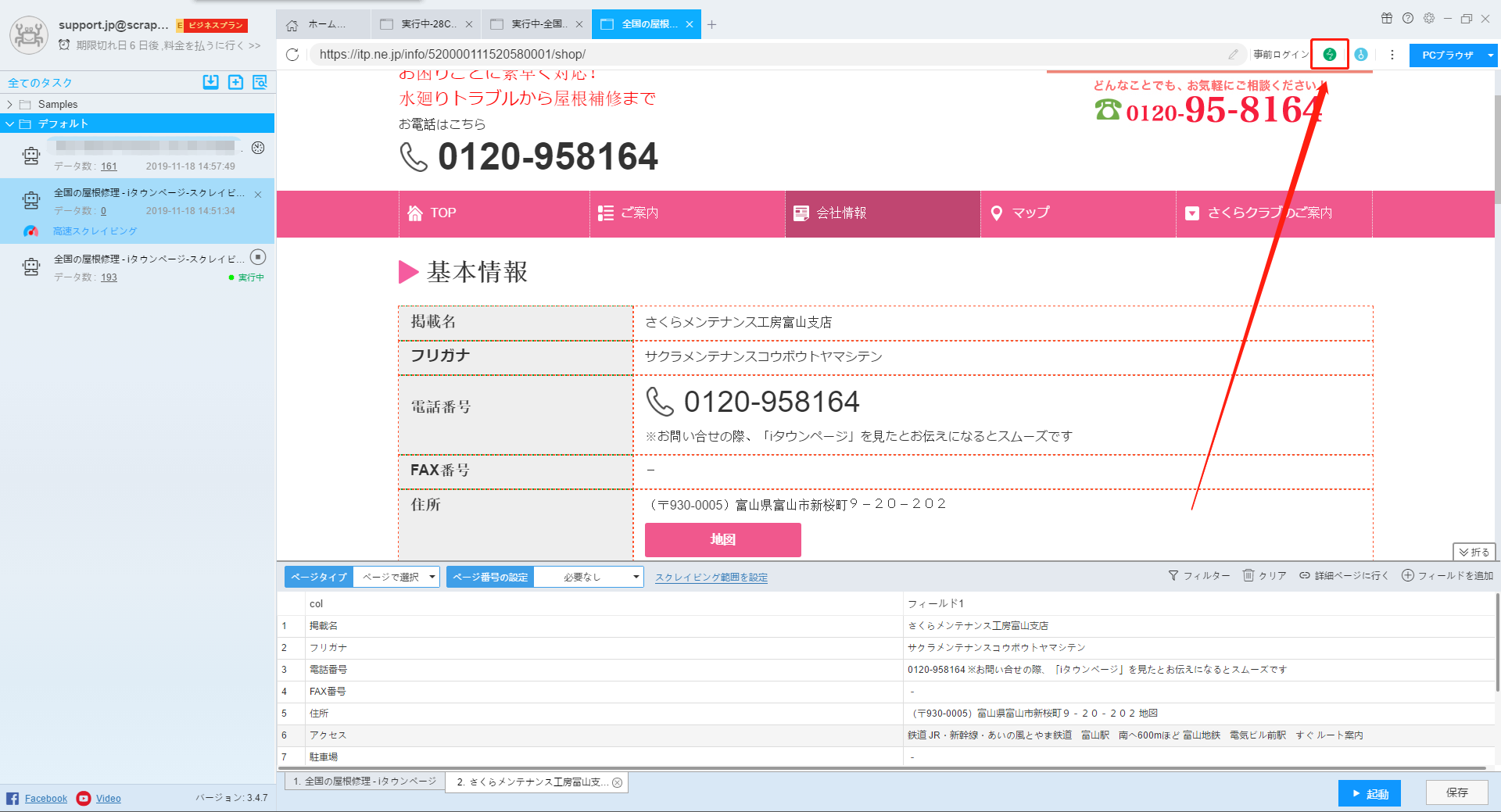1501x812 pixels.
Task: Open the task search icon in the sidebar
Action: [260, 82]
